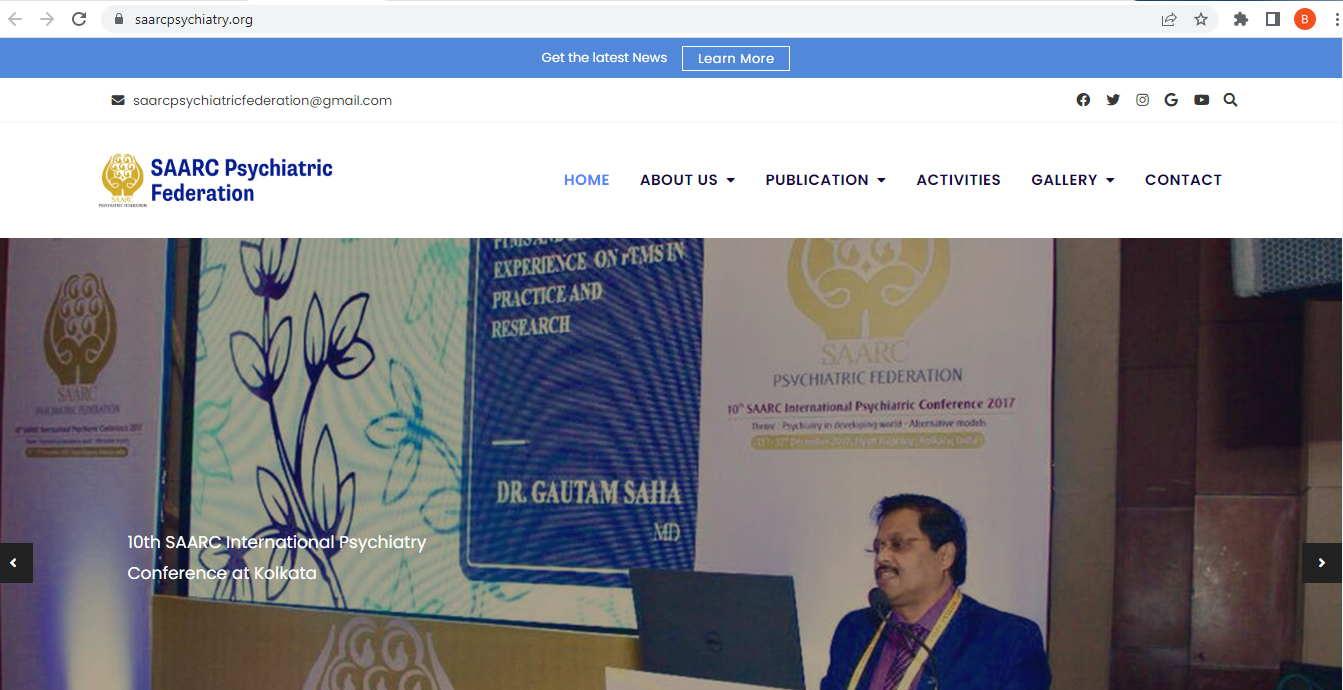
Task: Open site search magnifier icon
Action: pyautogui.click(x=1230, y=100)
